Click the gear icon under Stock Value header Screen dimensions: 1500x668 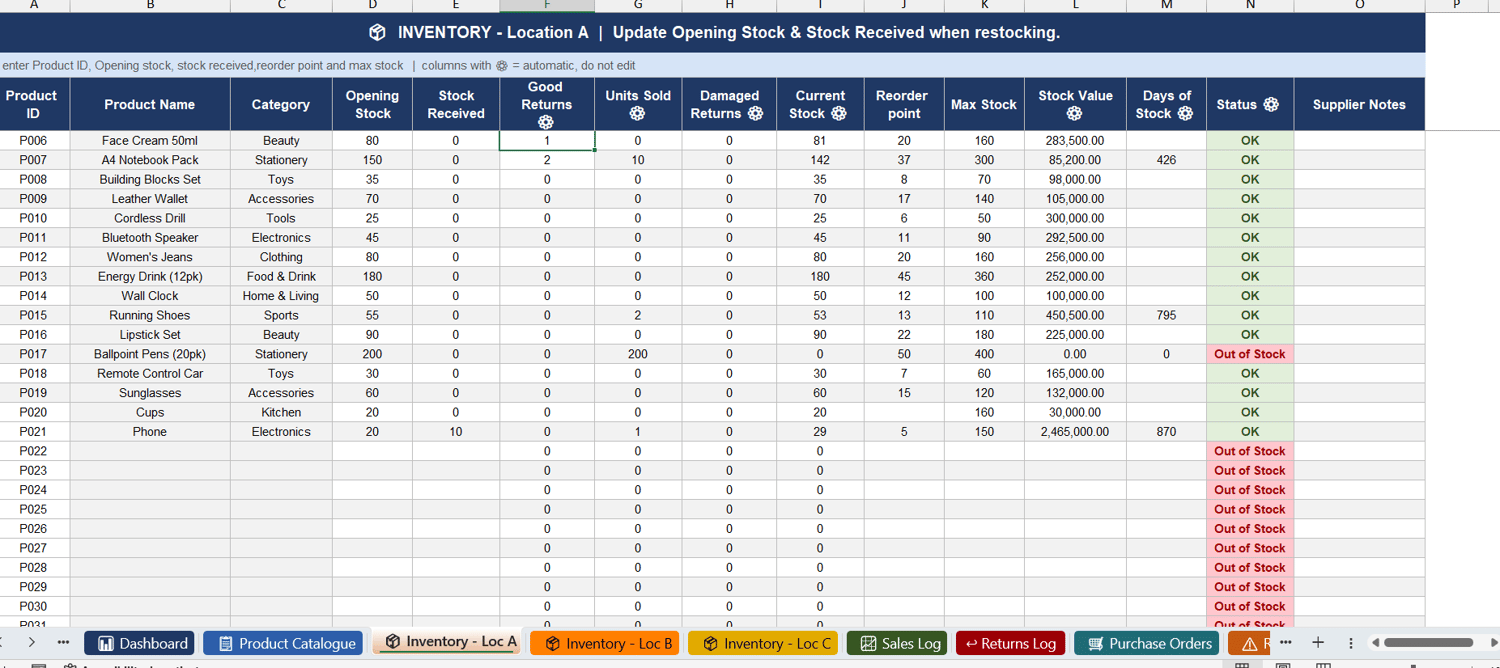click(x=1075, y=113)
